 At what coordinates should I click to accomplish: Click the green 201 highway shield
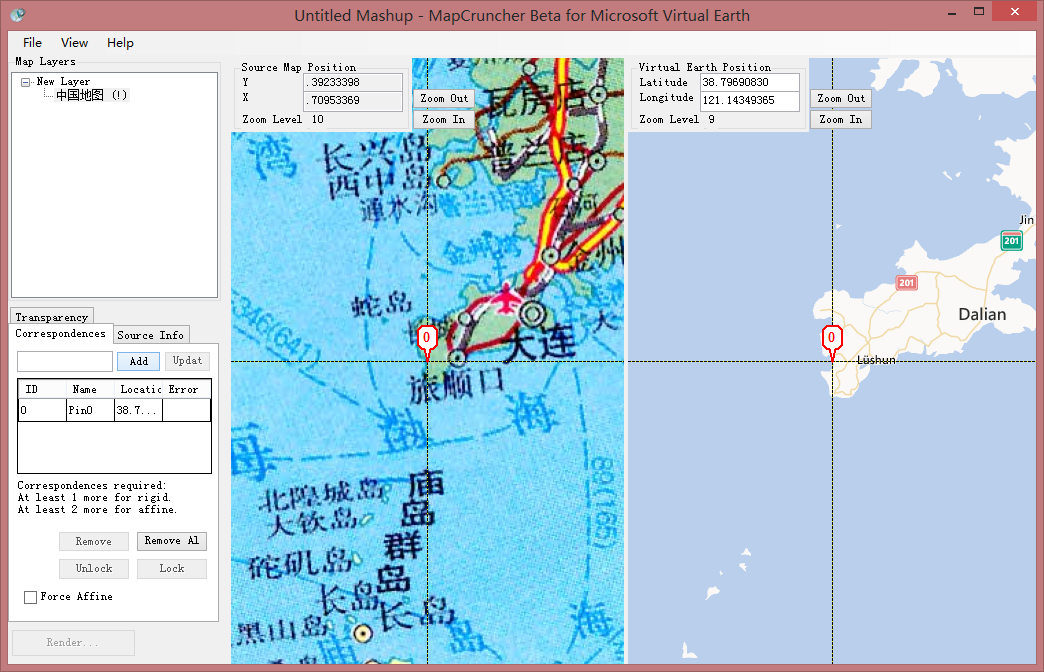(1011, 240)
